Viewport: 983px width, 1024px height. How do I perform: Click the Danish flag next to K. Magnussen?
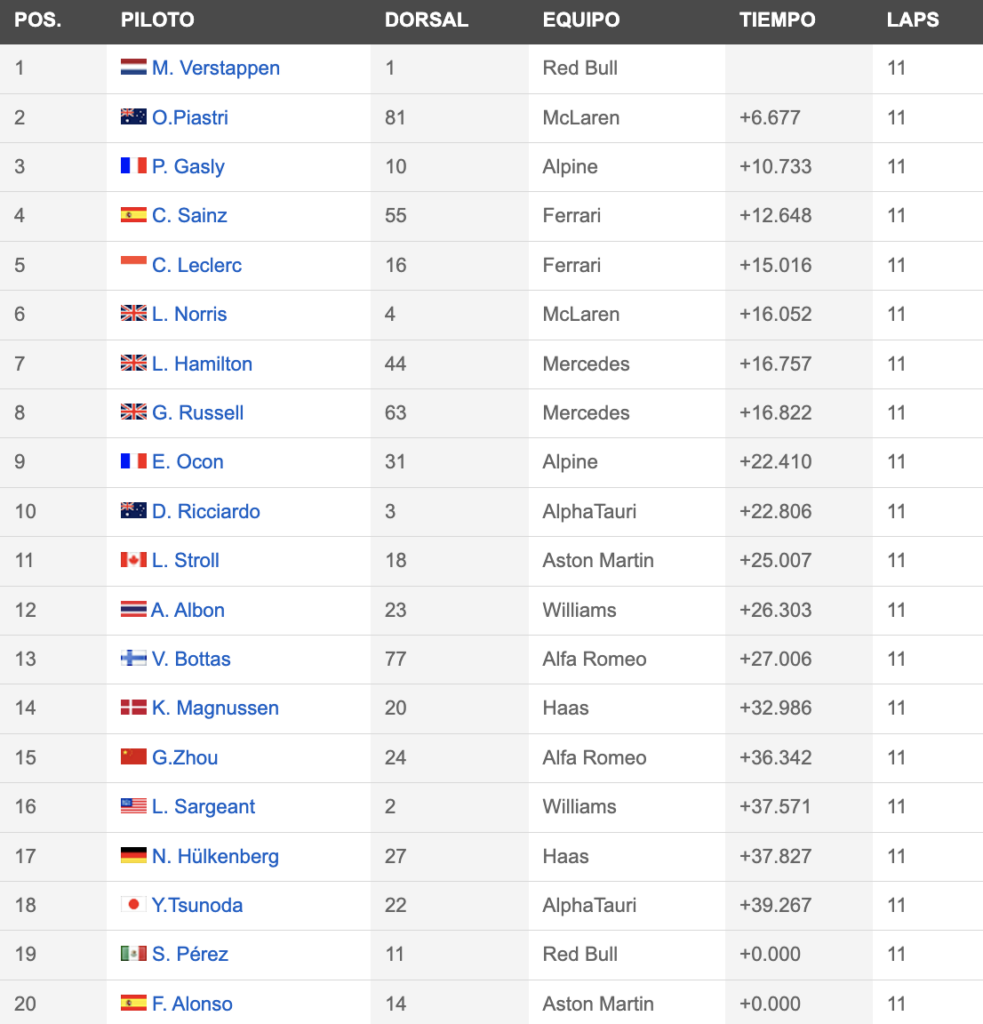point(133,707)
